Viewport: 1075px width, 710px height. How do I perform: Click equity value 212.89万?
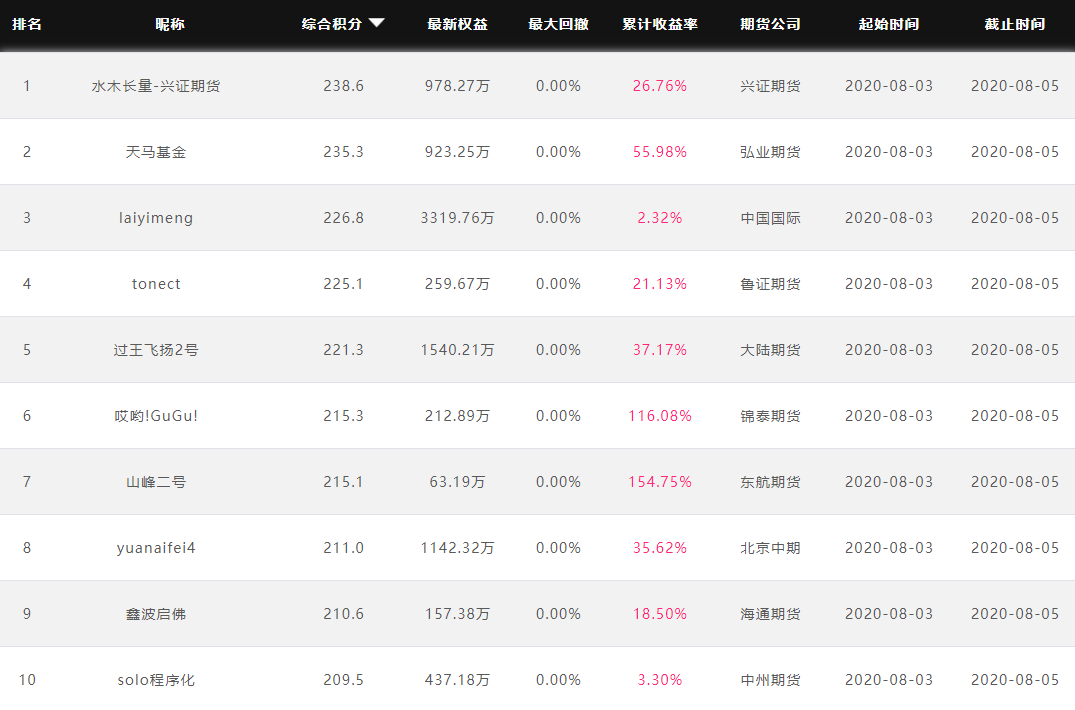(457, 416)
